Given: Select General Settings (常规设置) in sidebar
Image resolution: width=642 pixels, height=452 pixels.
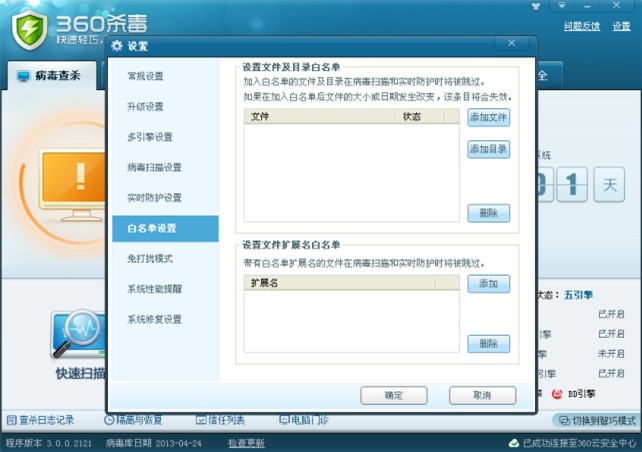Looking at the screenshot, I should [x=146, y=76].
